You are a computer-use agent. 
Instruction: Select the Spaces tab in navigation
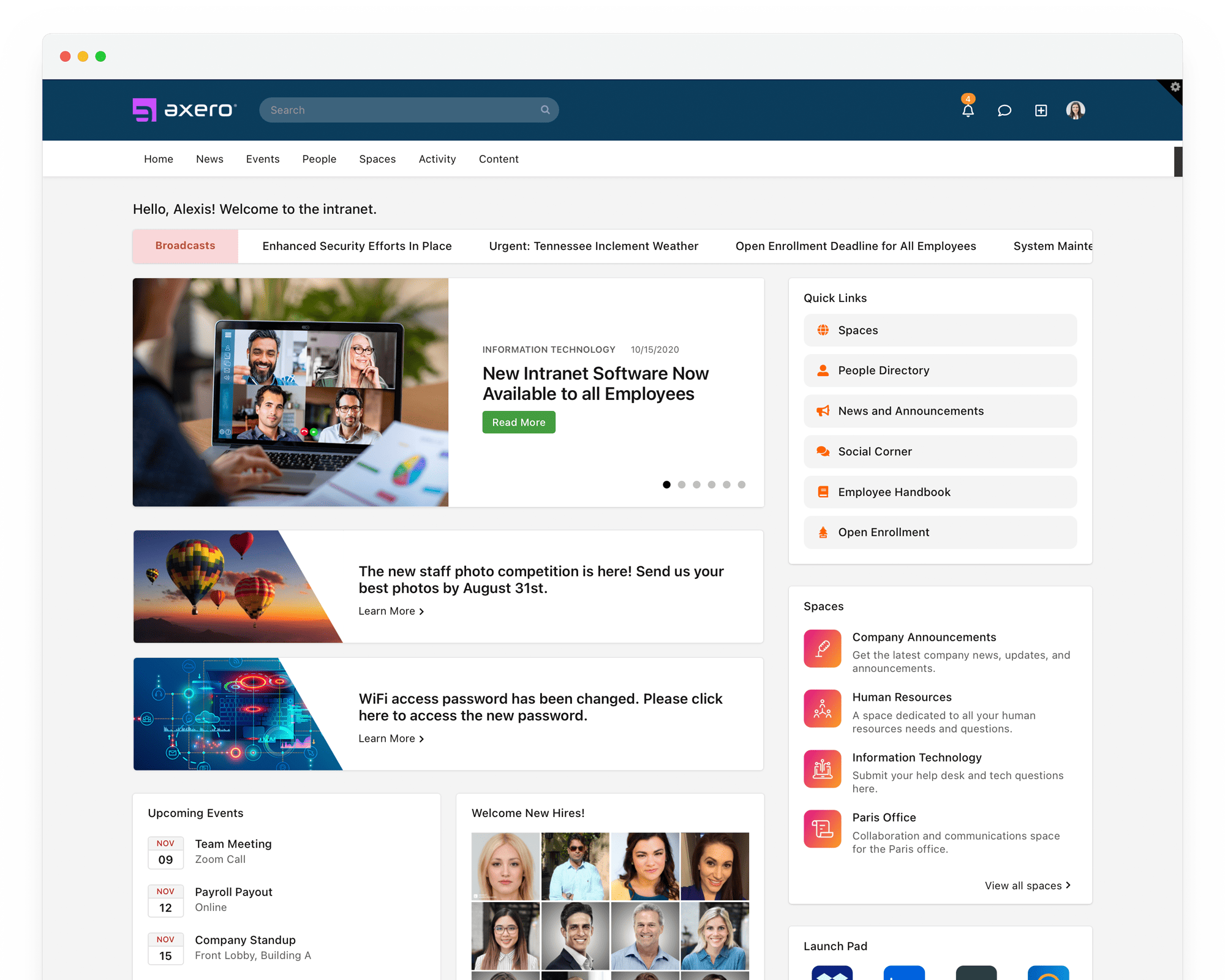click(377, 159)
